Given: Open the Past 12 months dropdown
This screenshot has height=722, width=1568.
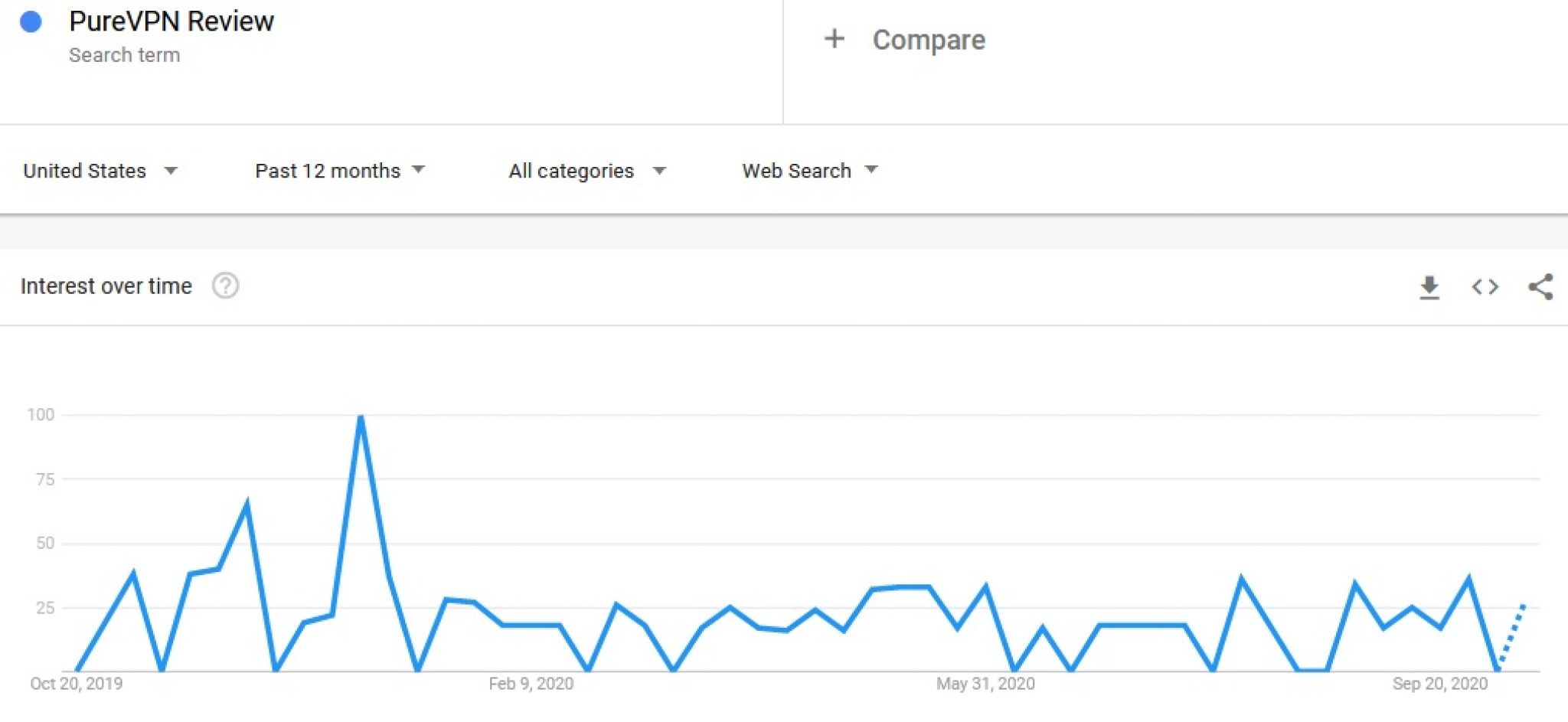Looking at the screenshot, I should [340, 170].
